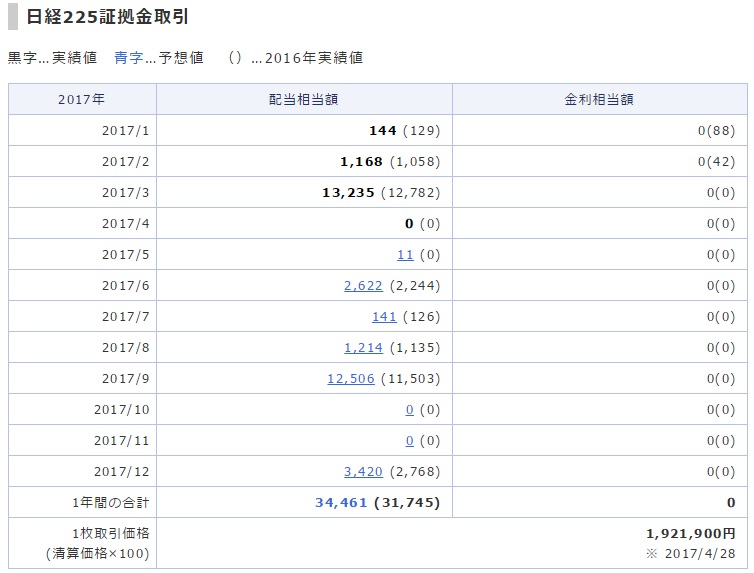Open the 2017/9 forecast link 12,506

coord(351,379)
